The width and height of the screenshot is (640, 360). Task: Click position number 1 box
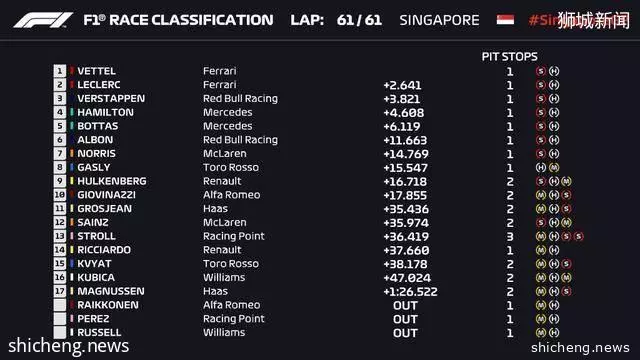click(60, 71)
